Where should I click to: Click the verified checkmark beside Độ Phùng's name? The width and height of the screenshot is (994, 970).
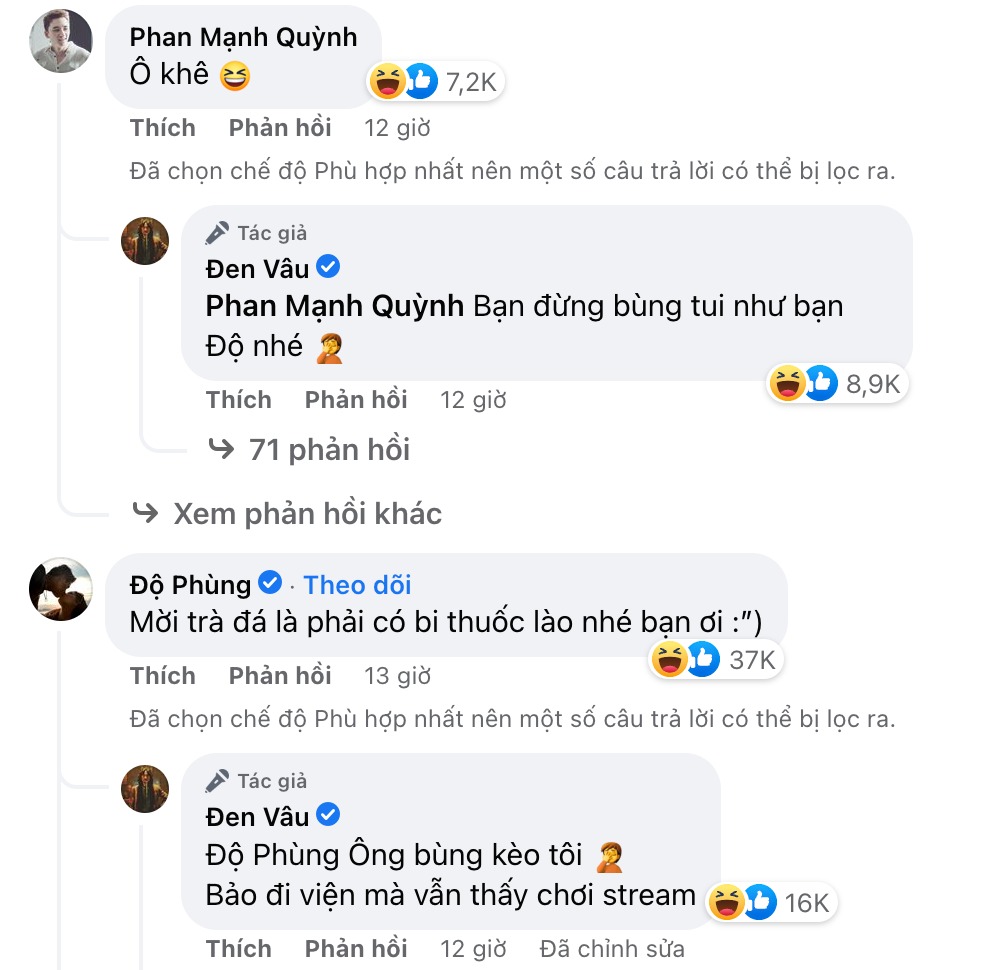tap(270, 583)
